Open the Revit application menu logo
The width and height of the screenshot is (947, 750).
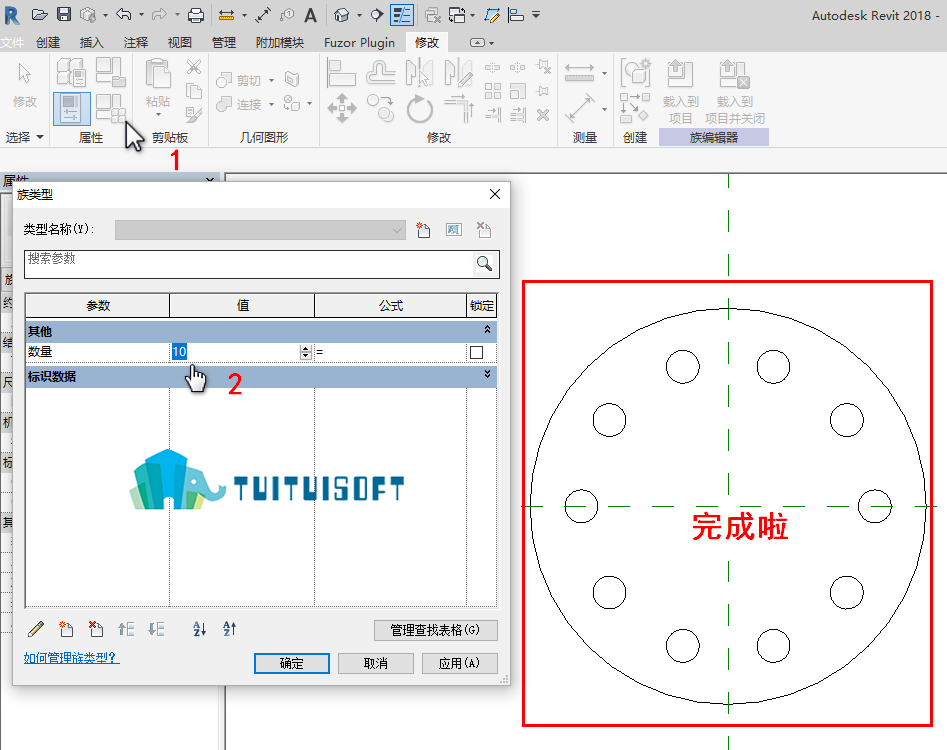(x=11, y=15)
